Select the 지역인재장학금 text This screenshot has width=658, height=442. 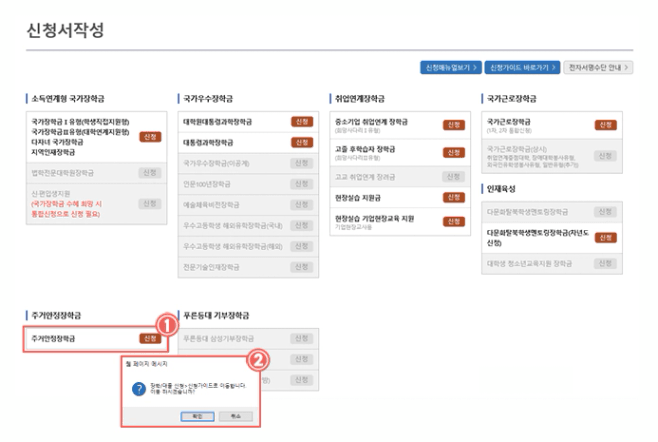click(53, 152)
